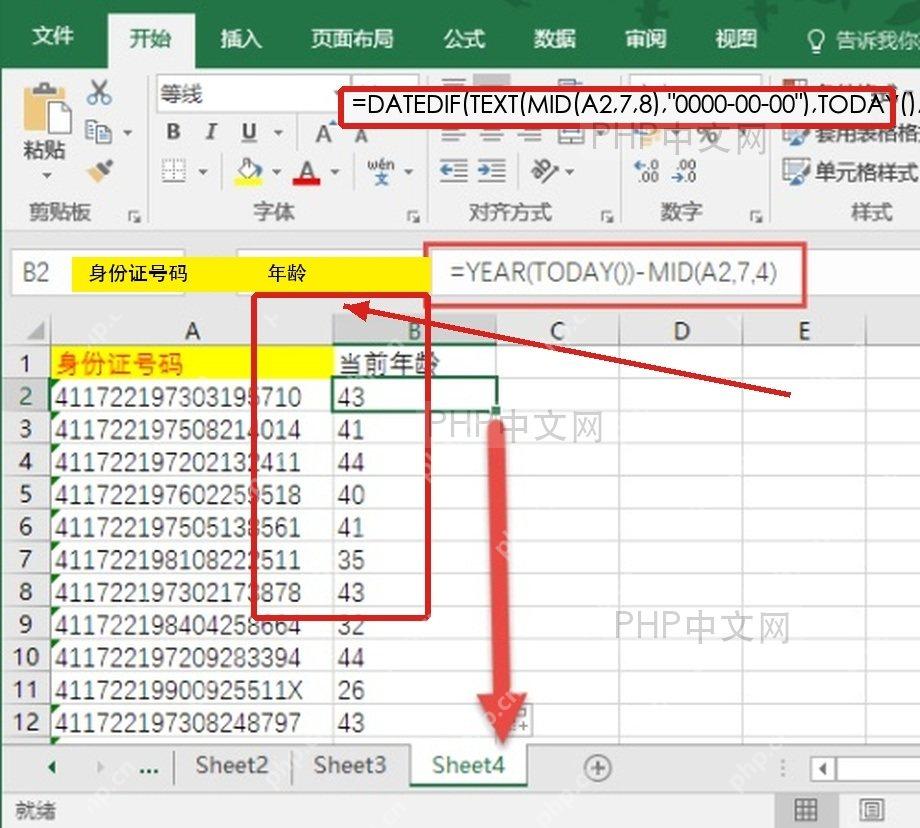The image size is (920, 828).
Task: Open the Alignment group dialog launcher
Action: pyautogui.click(x=607, y=217)
